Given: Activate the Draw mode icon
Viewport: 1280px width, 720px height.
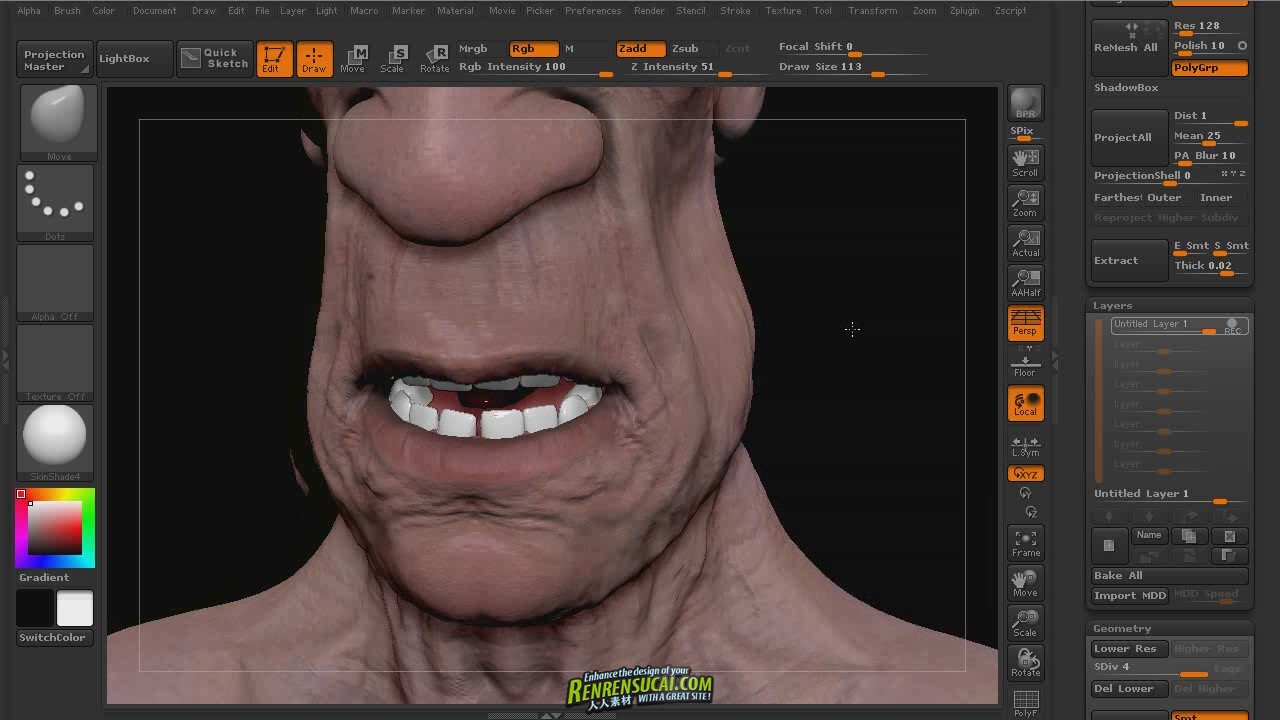Looking at the screenshot, I should click(314, 59).
